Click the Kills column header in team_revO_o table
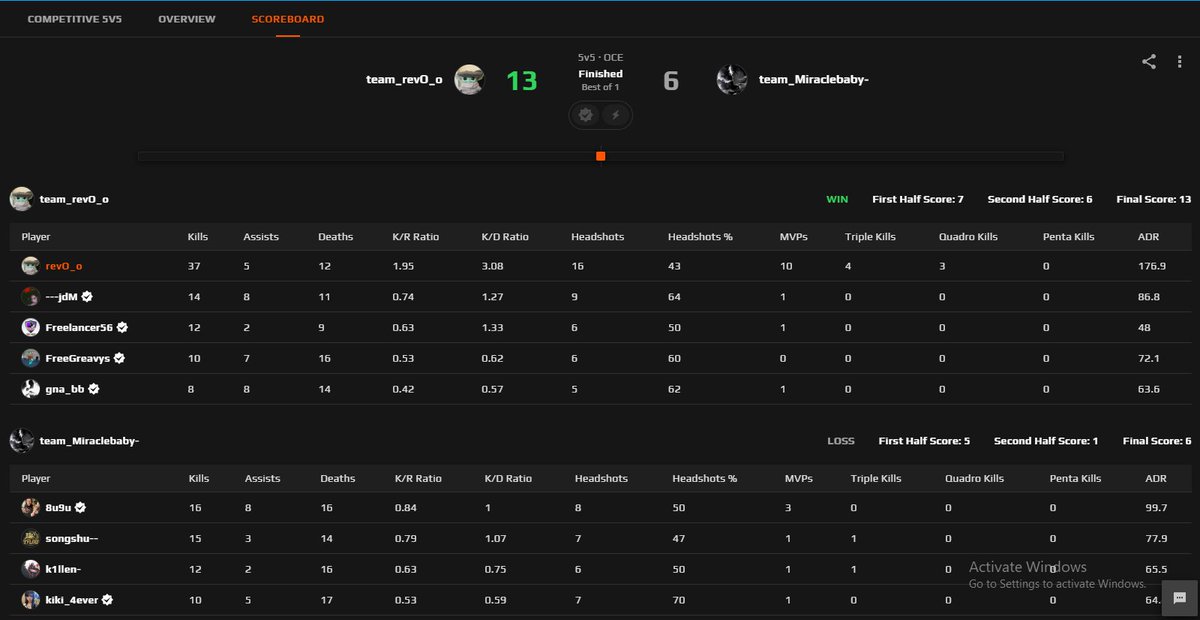 tap(198, 237)
